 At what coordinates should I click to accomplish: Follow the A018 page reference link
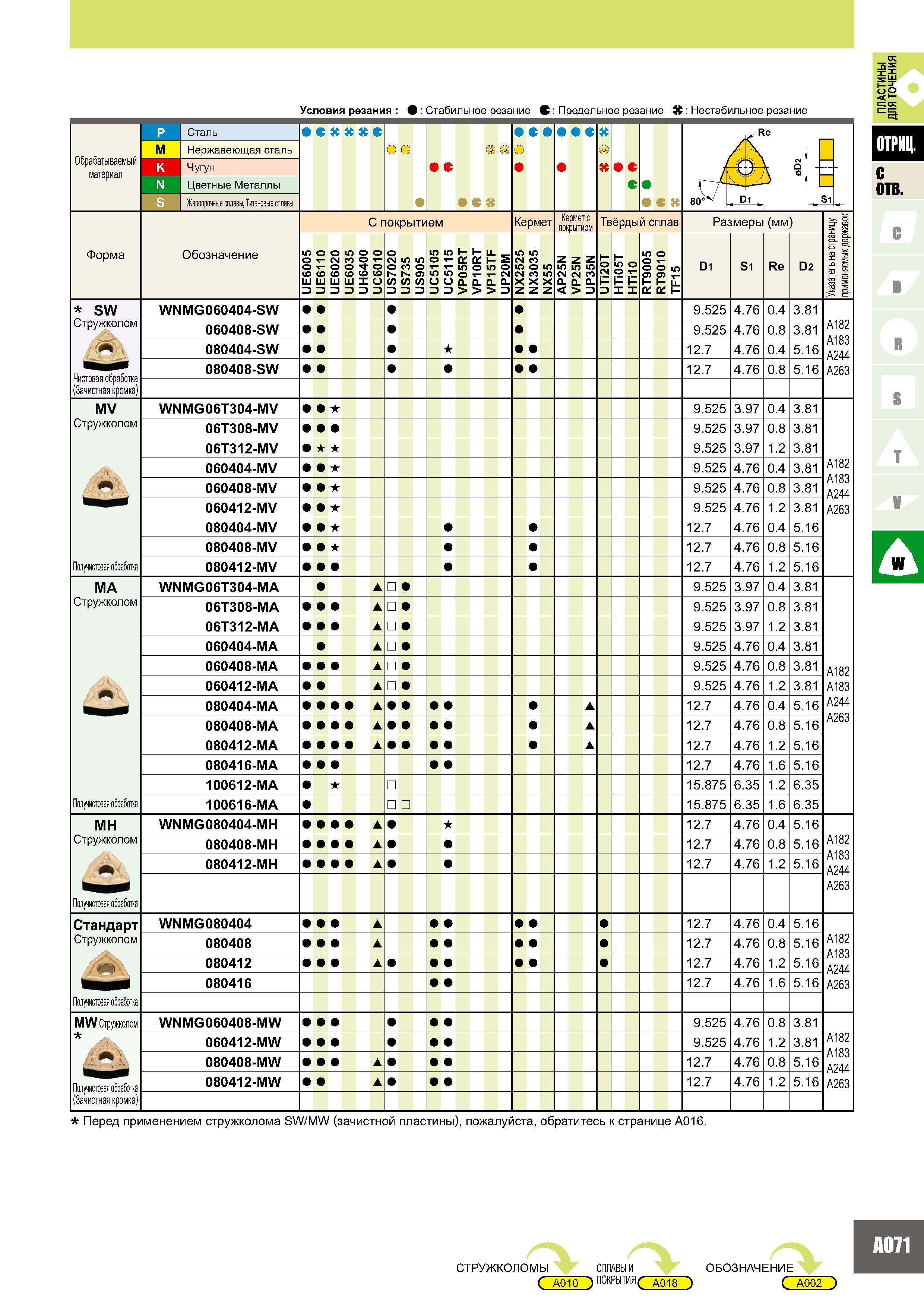[x=665, y=1283]
